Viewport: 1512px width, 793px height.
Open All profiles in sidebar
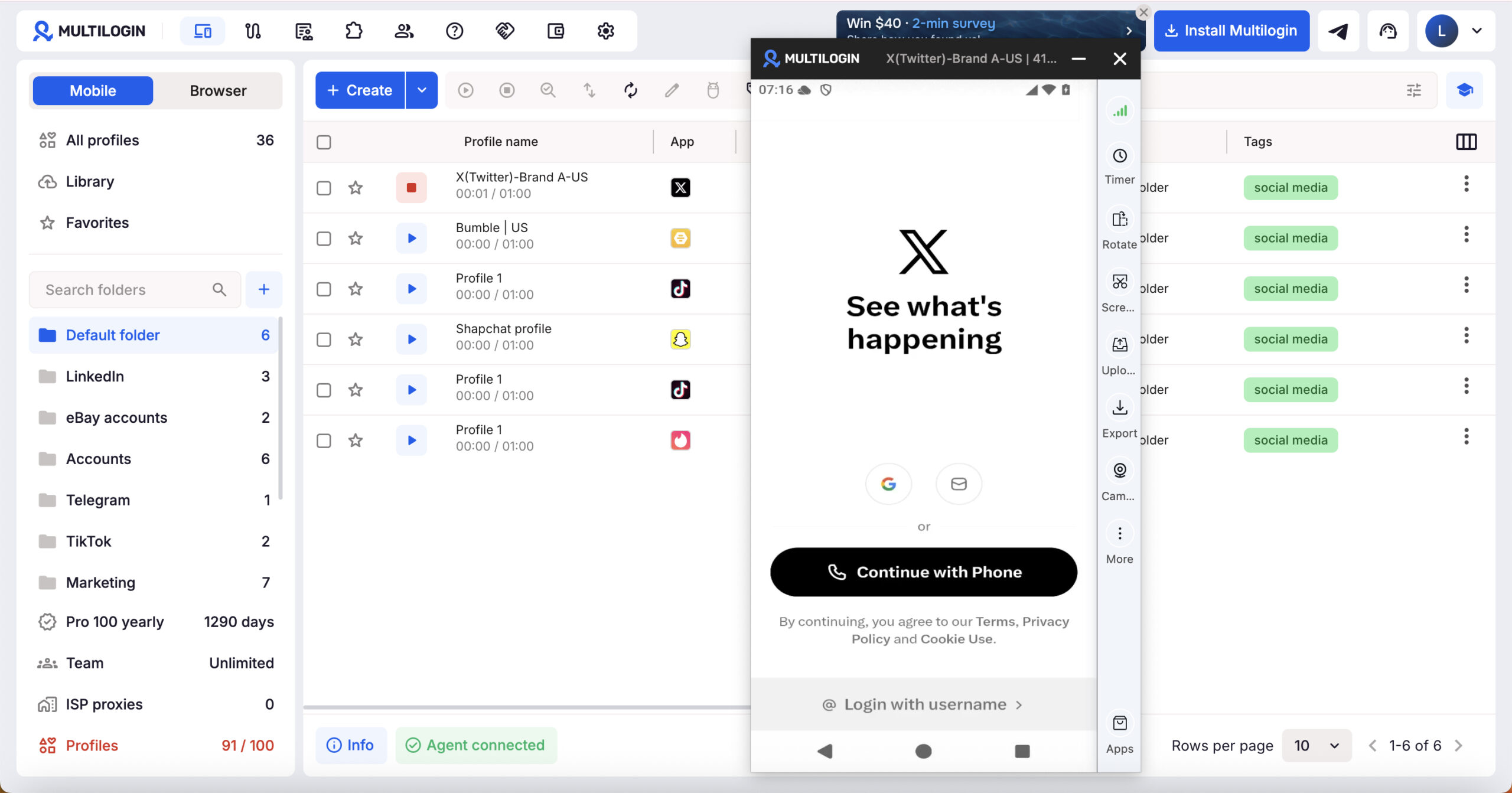(x=156, y=141)
